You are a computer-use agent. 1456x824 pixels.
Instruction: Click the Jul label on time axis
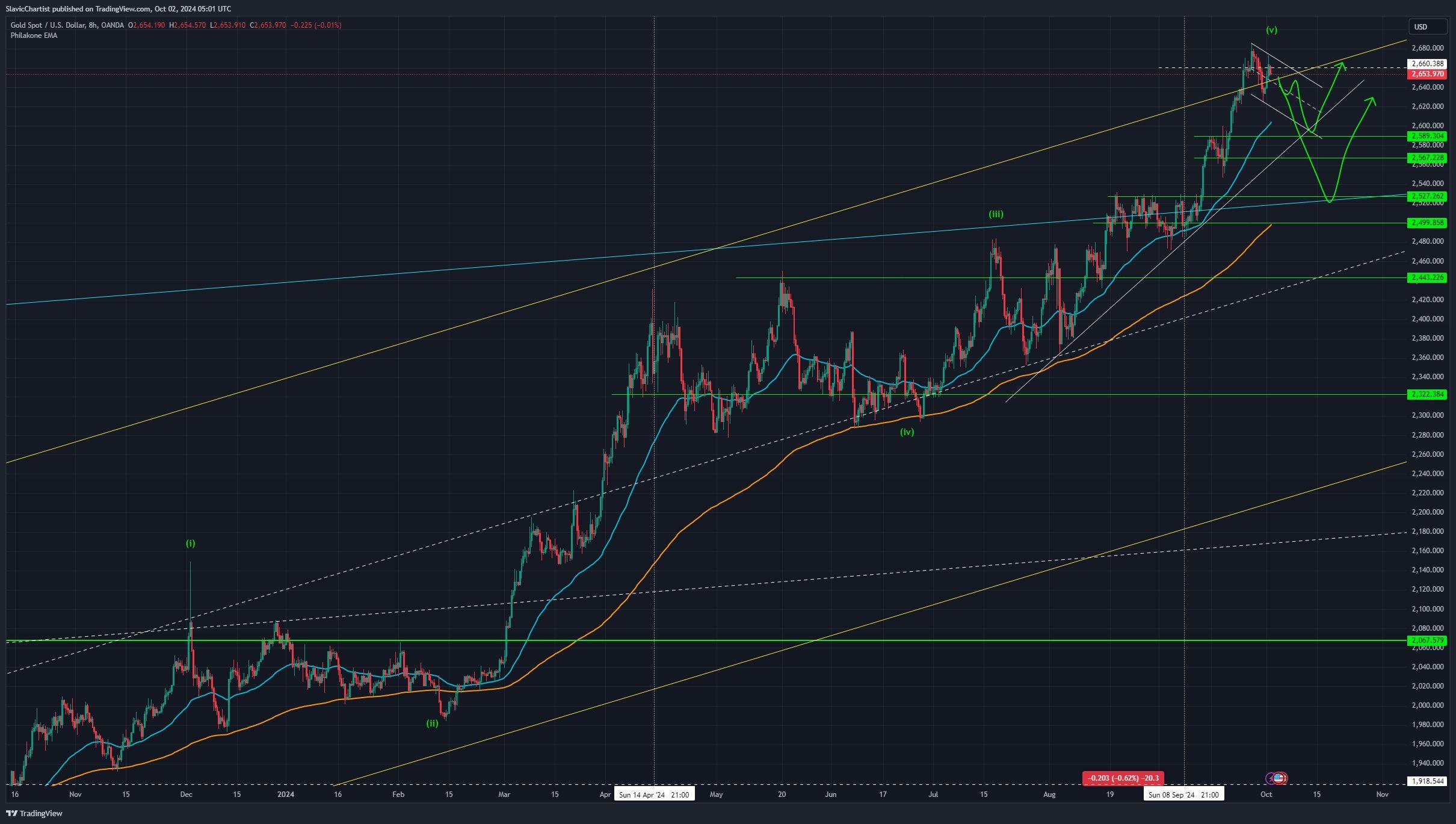pos(933,795)
